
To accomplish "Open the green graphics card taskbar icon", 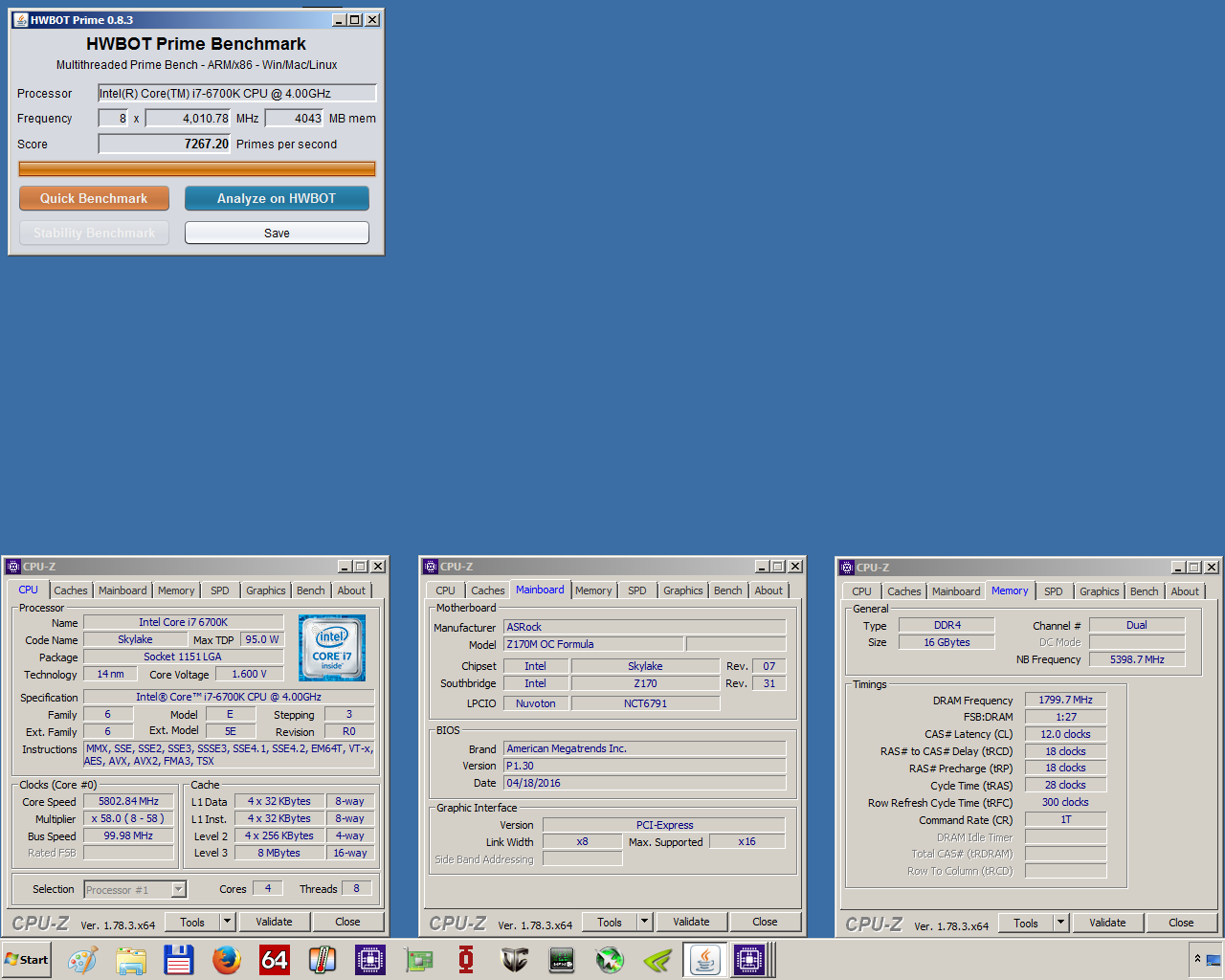I will click(418, 959).
